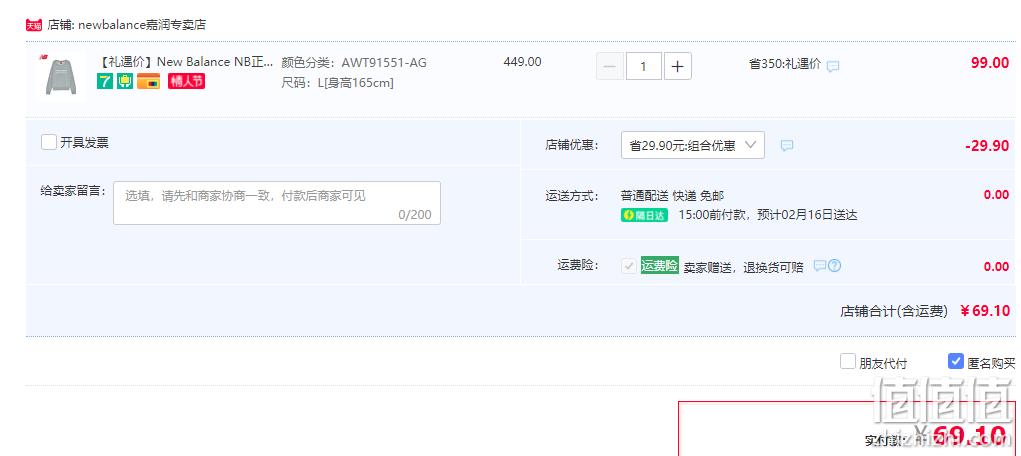Click the 0/200 character counter
This screenshot has width=1021, height=456.
tap(415, 214)
